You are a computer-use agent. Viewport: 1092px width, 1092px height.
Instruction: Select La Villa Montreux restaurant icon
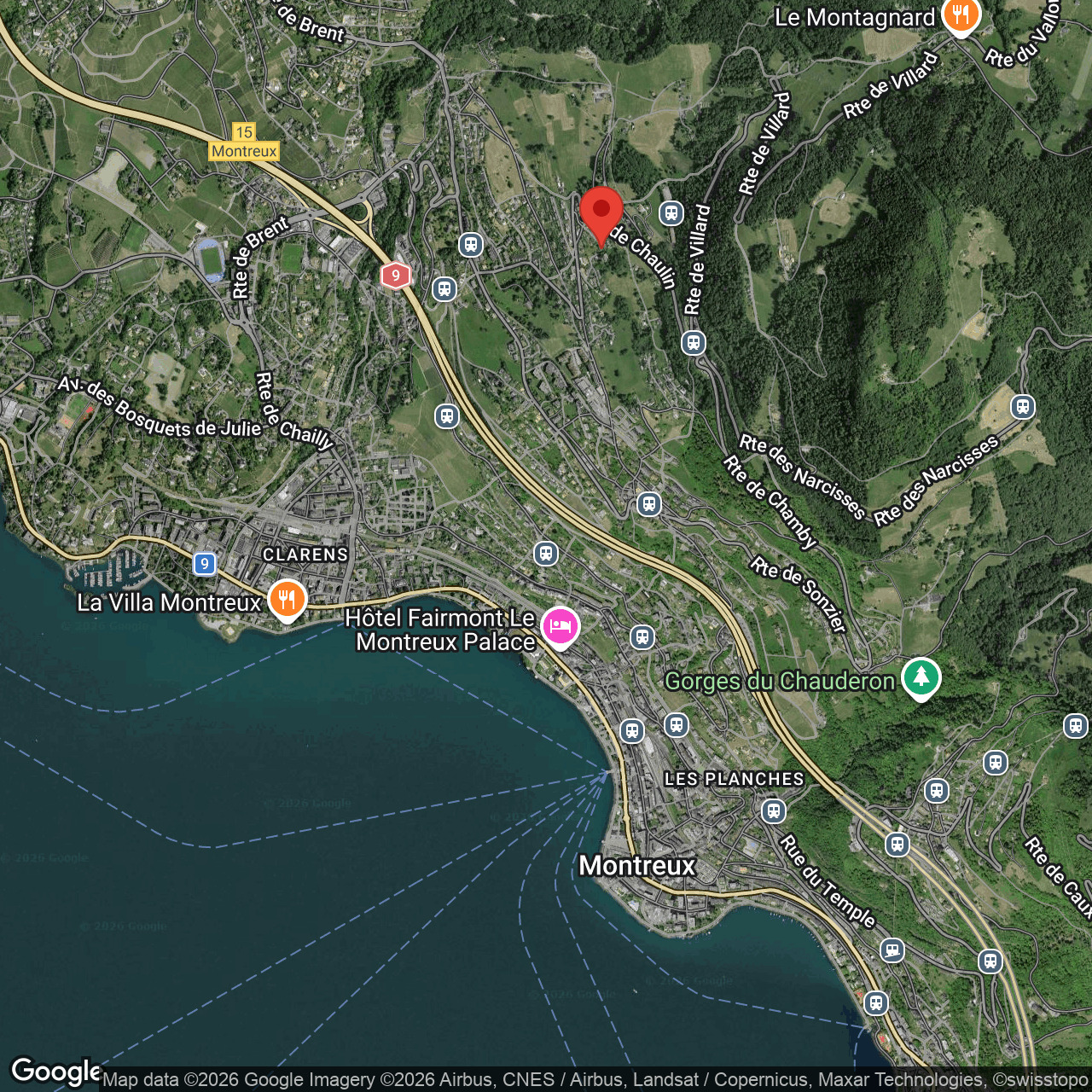288,601
